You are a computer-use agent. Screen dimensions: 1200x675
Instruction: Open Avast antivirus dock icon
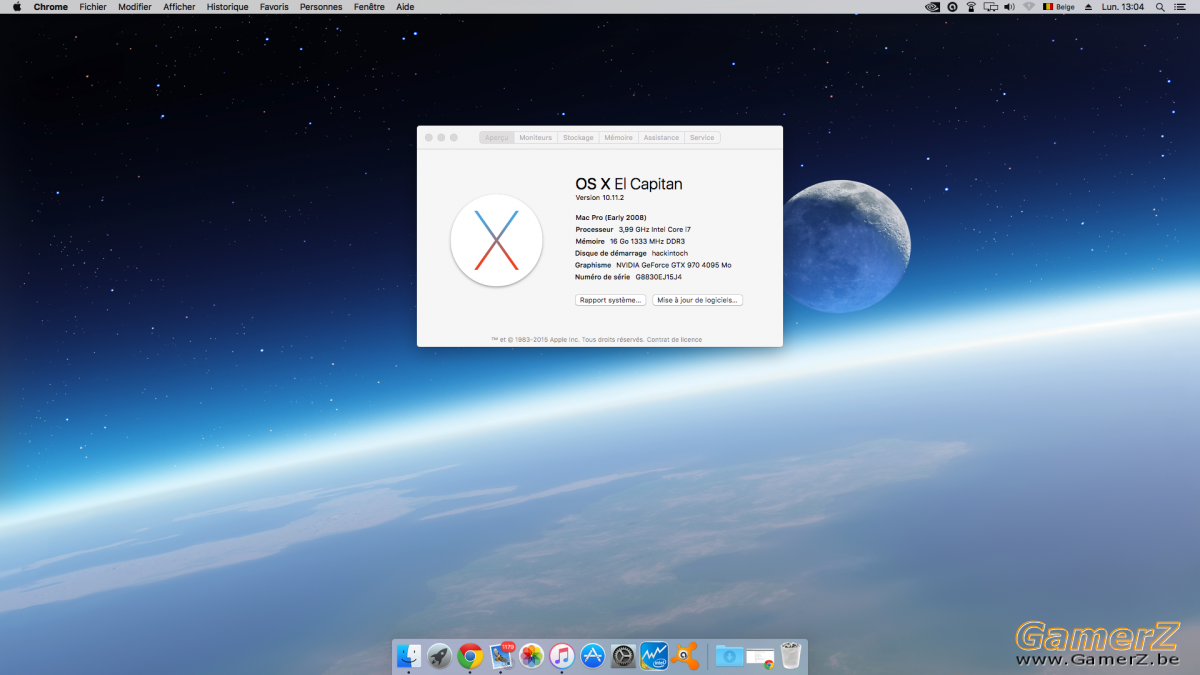pyautogui.click(x=685, y=656)
